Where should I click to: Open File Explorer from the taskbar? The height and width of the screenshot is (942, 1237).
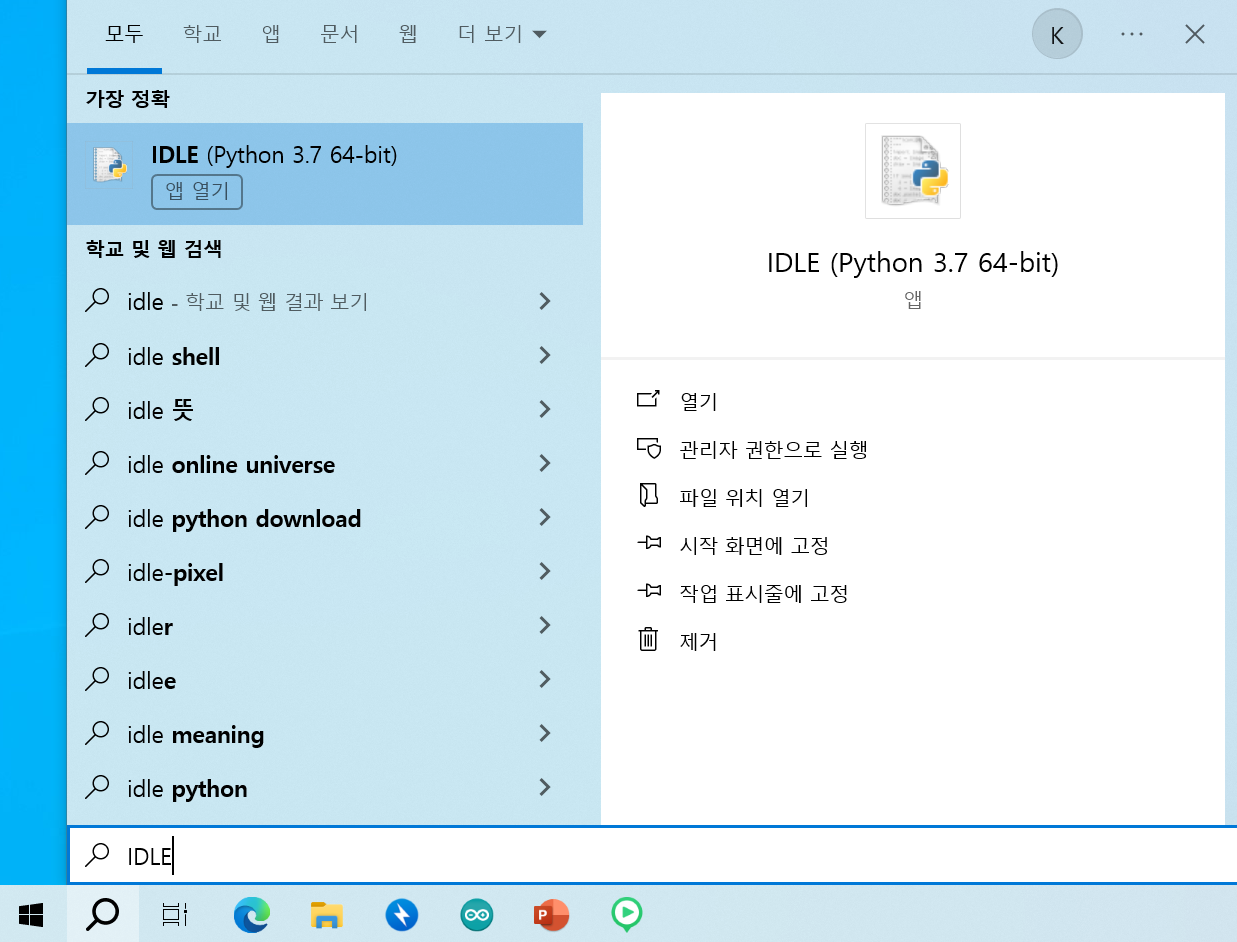tap(326, 914)
